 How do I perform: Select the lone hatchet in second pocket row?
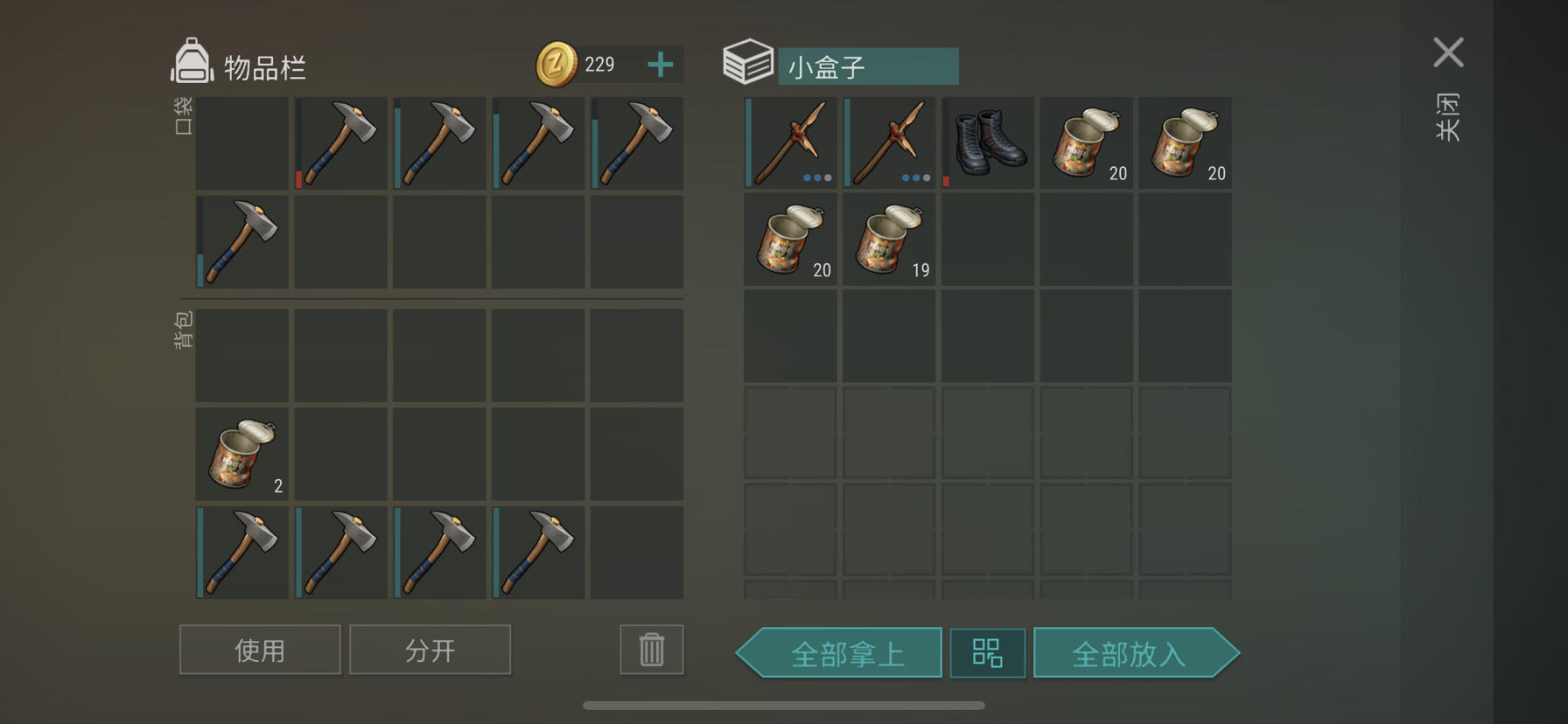point(241,242)
